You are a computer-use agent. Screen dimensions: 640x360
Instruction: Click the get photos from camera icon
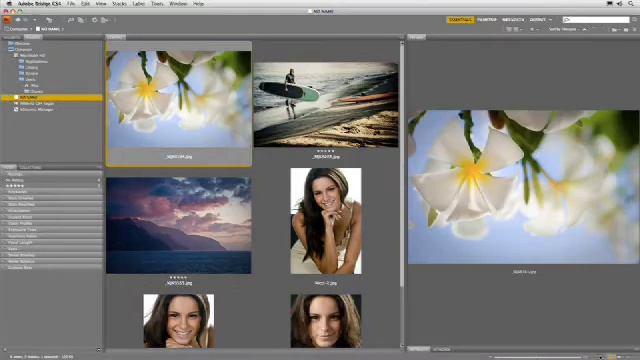click(x=71, y=20)
